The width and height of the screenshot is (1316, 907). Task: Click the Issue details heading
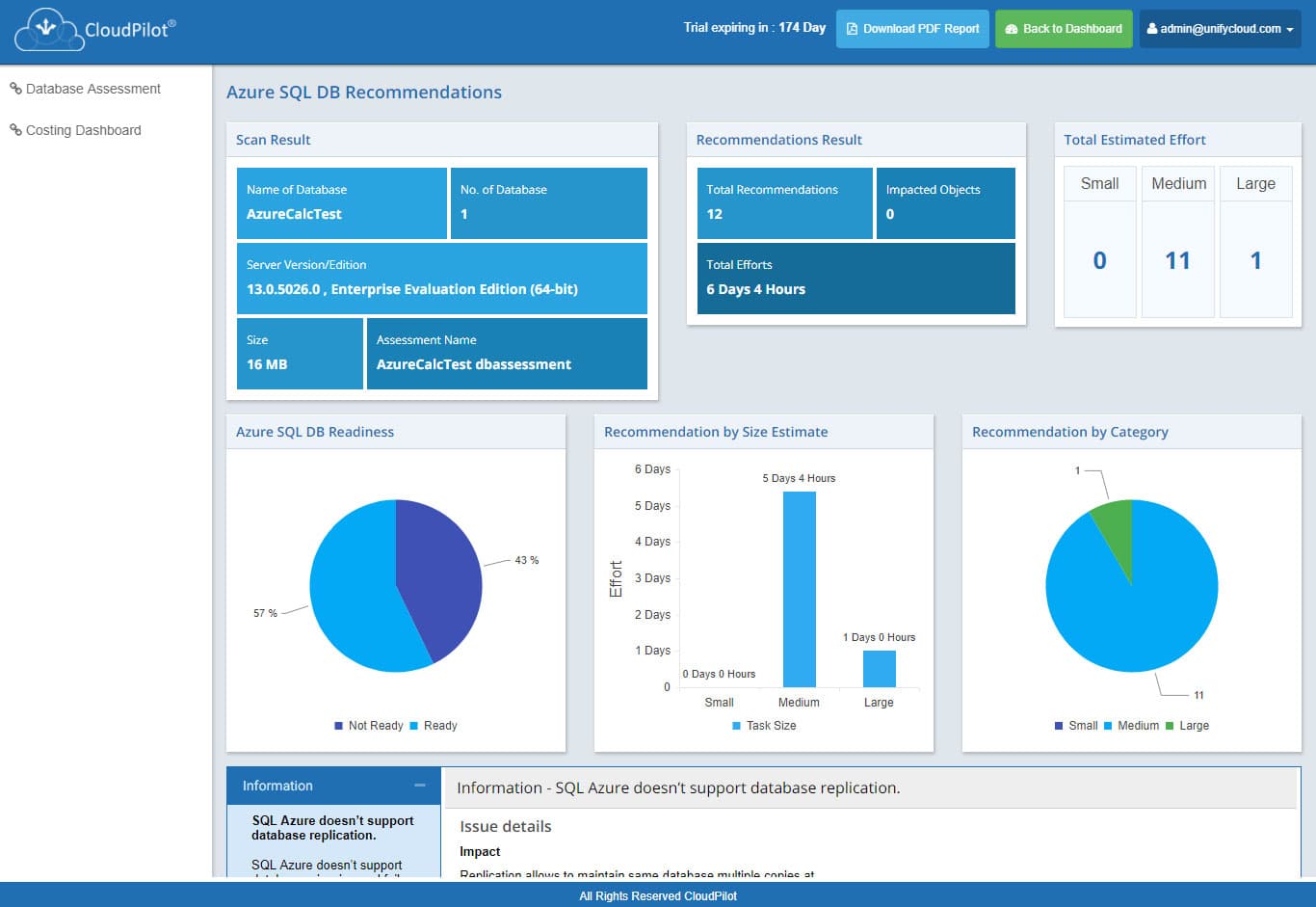coord(506,826)
